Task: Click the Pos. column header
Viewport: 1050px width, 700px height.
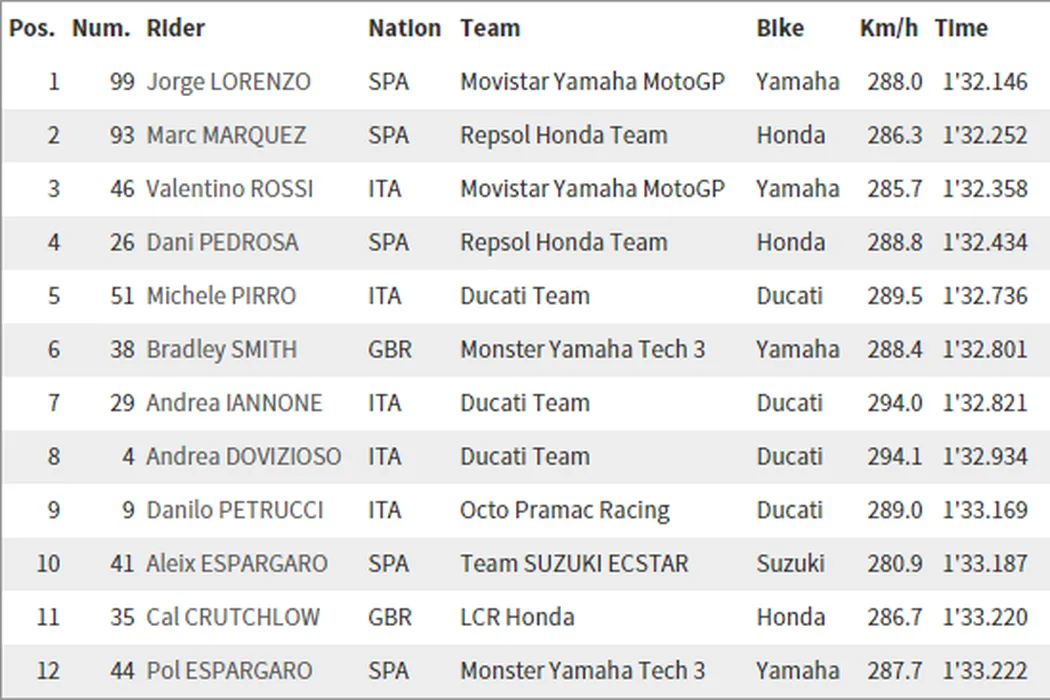Action: click(32, 28)
